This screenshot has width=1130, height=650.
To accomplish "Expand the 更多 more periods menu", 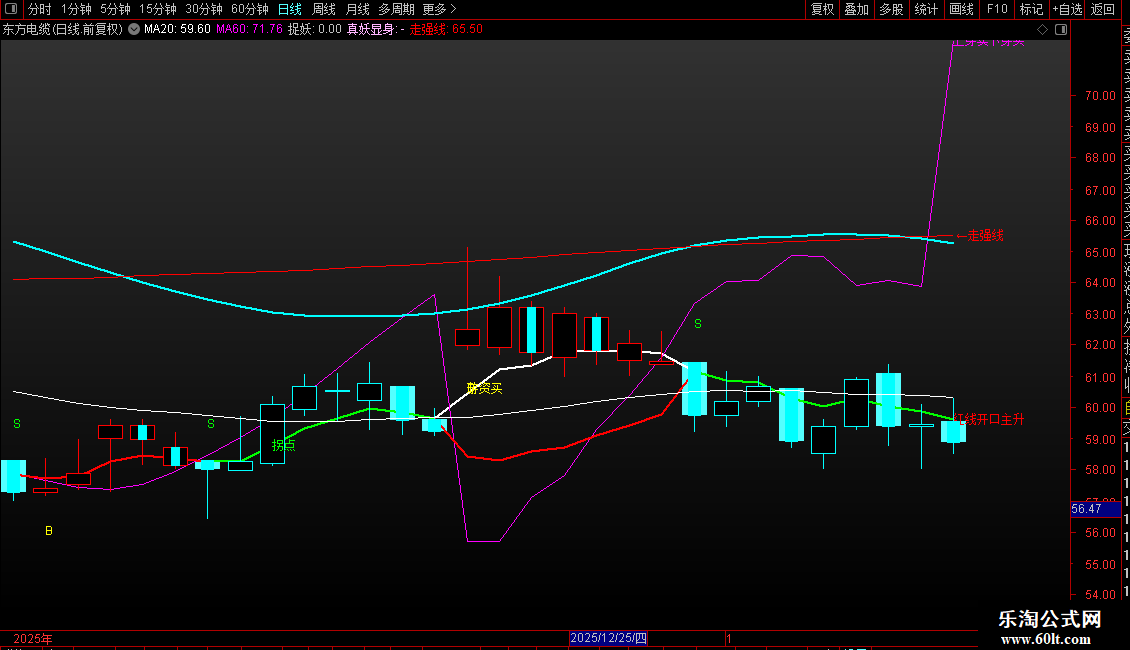I will [x=439, y=9].
